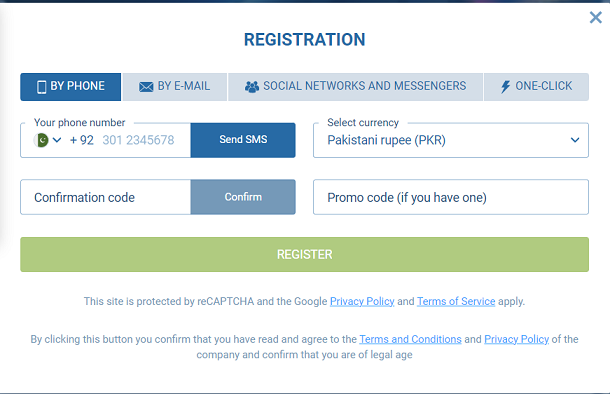Screen dimensions: 610x394
Task: Expand the country code chevron
Action: (57, 140)
